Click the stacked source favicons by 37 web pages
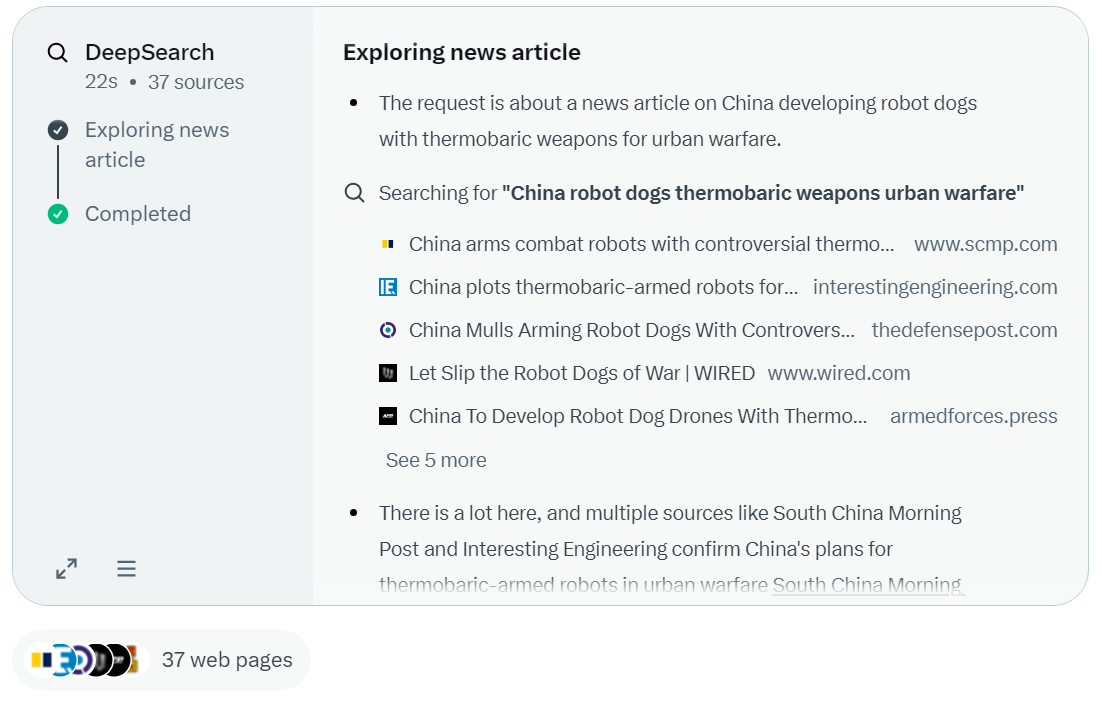The height and width of the screenshot is (710, 1102). (84, 660)
